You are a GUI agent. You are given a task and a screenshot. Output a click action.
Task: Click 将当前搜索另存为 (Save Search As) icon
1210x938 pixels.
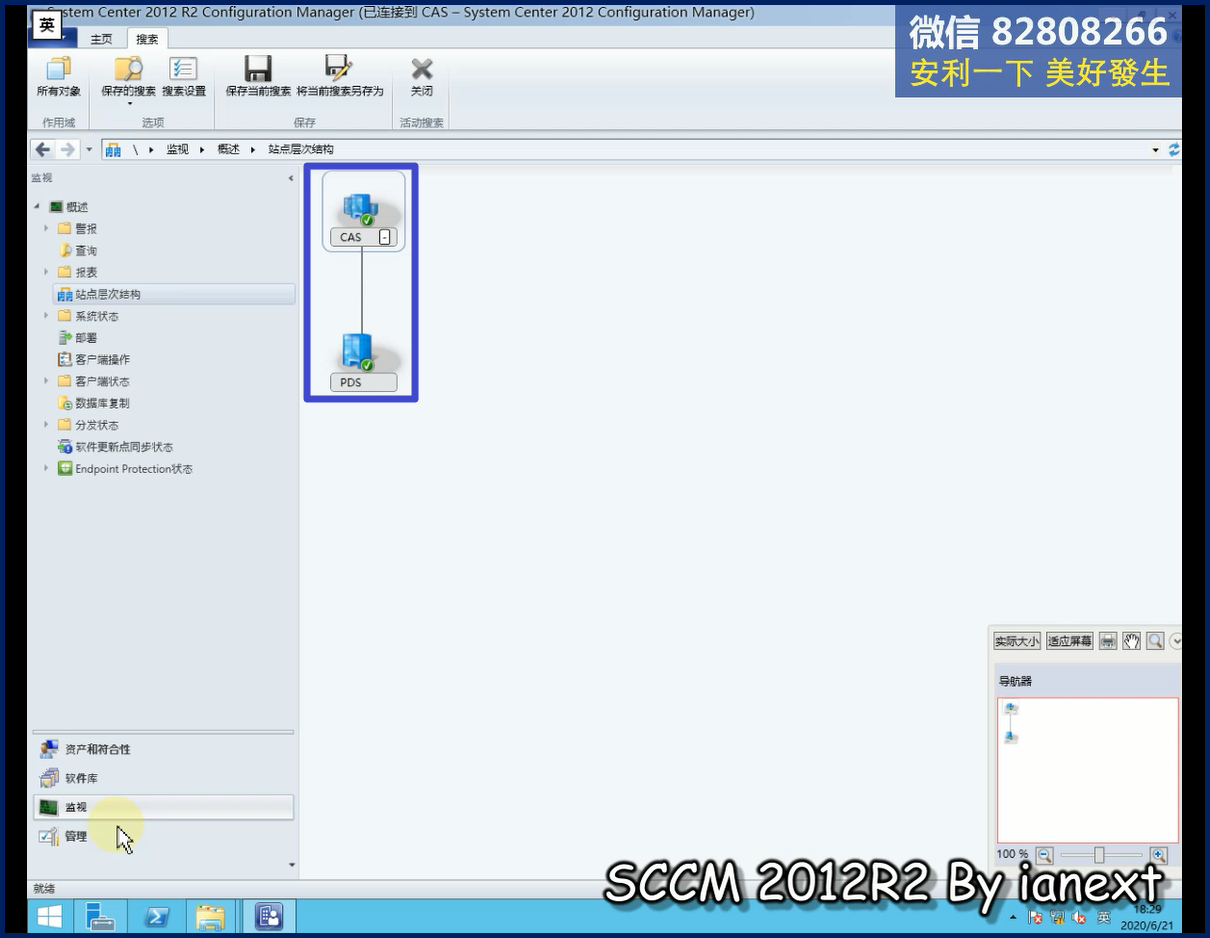(x=339, y=69)
